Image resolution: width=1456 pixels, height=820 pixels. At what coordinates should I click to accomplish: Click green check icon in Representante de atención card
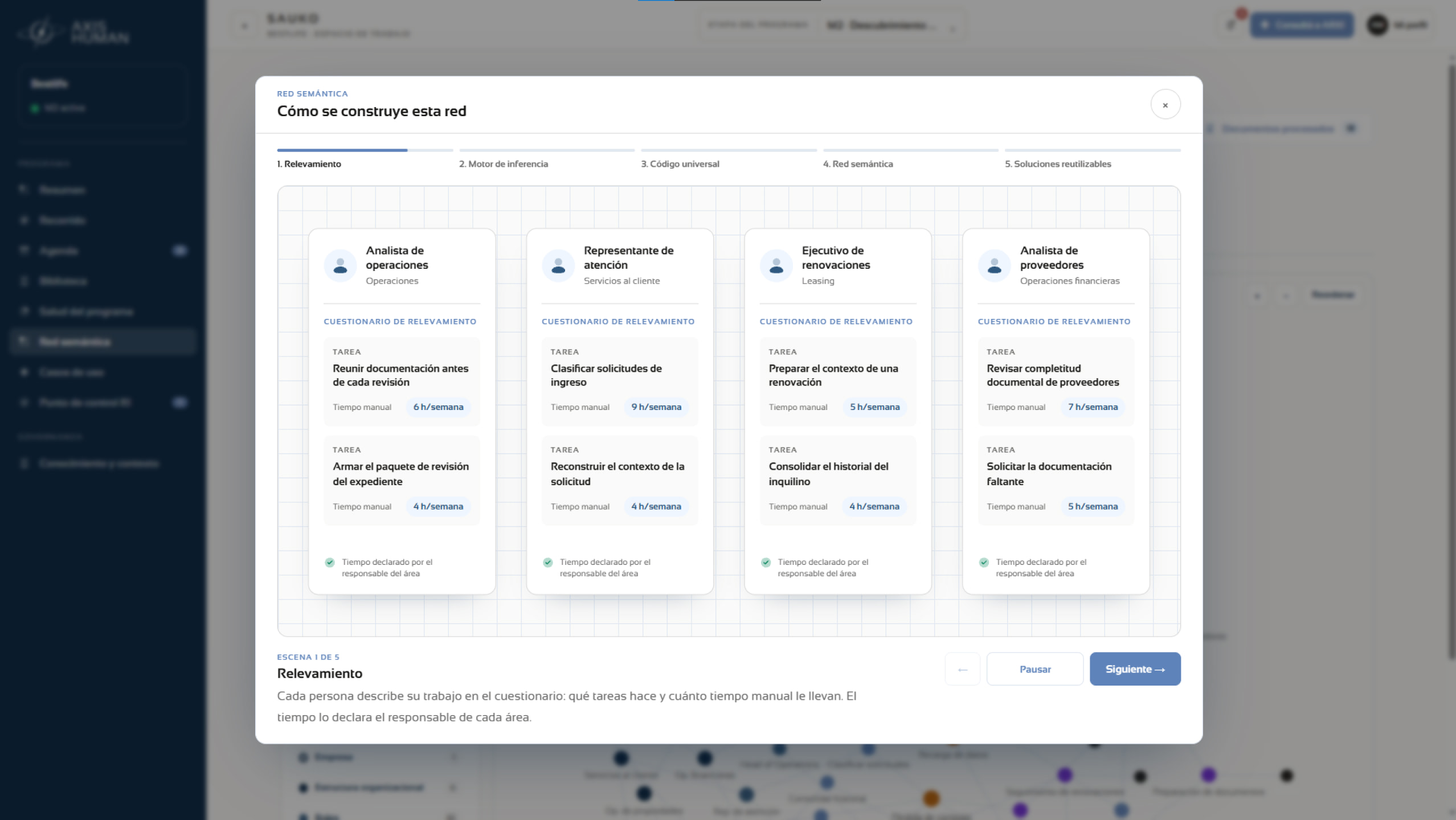[x=548, y=563]
